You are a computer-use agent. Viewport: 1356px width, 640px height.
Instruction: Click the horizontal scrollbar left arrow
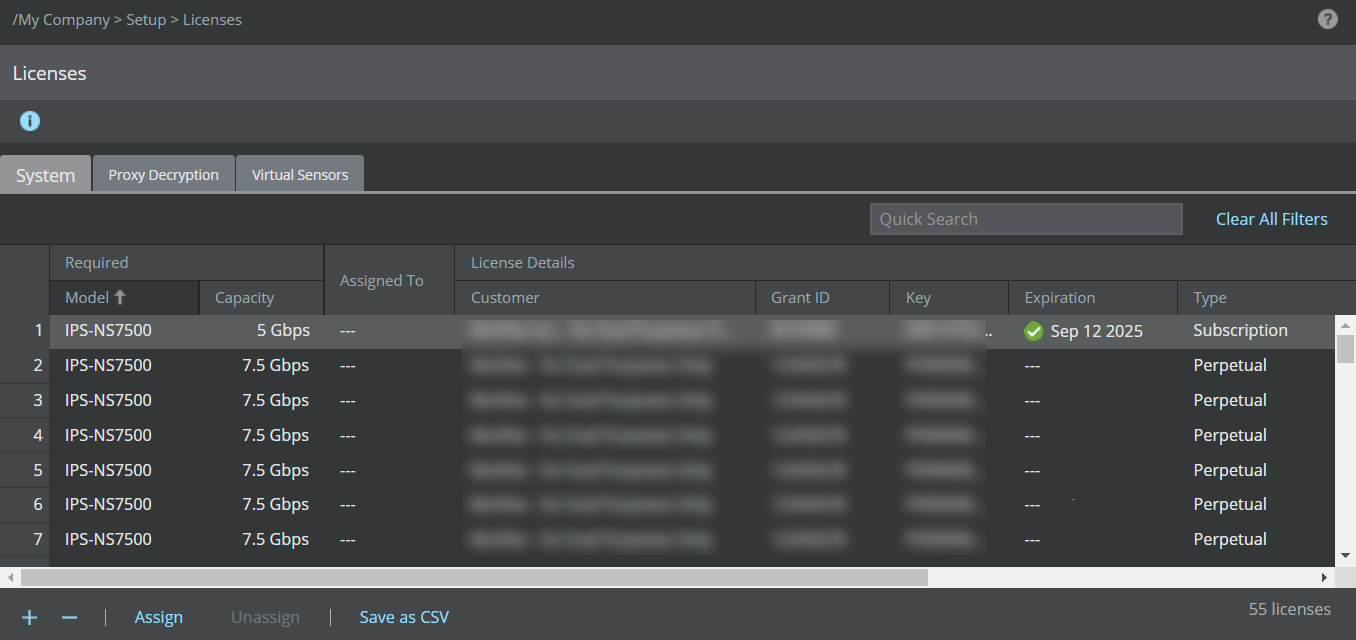click(10, 577)
